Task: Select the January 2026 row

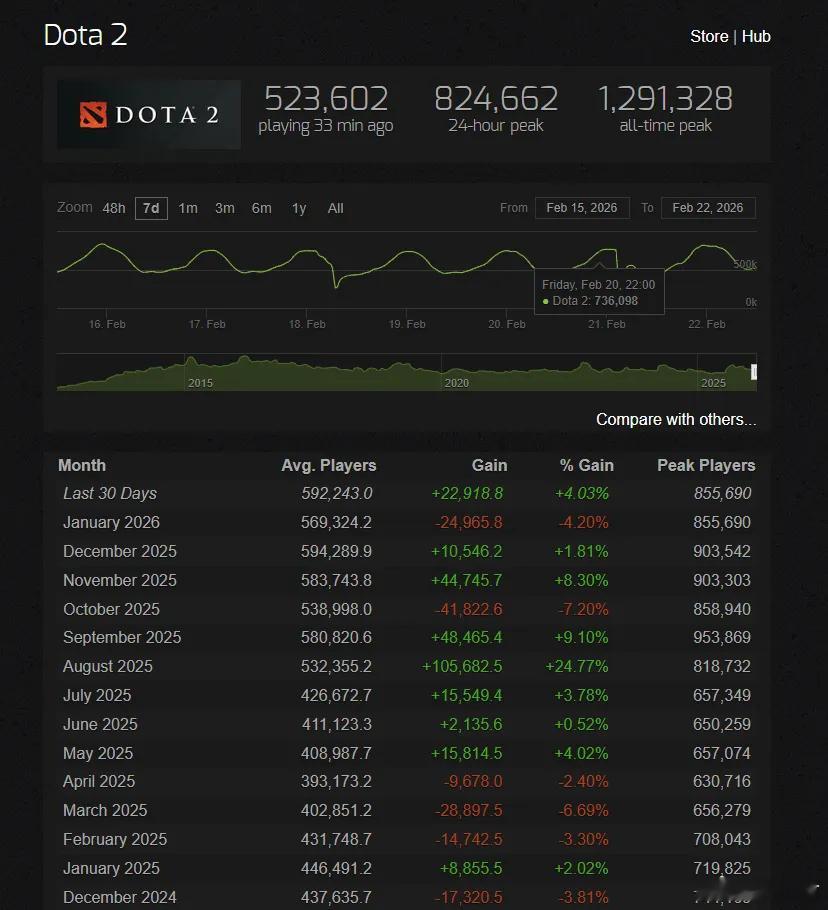Action: point(111,522)
